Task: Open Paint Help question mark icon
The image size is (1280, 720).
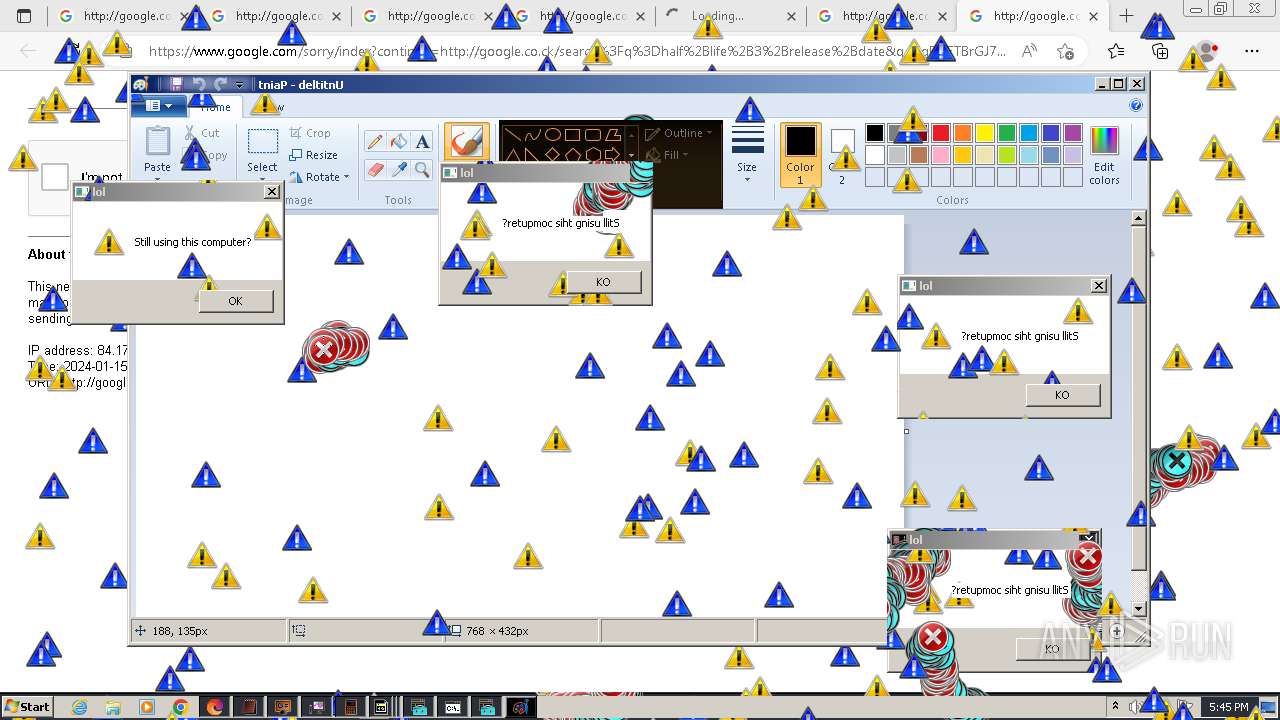Action: [1136, 105]
